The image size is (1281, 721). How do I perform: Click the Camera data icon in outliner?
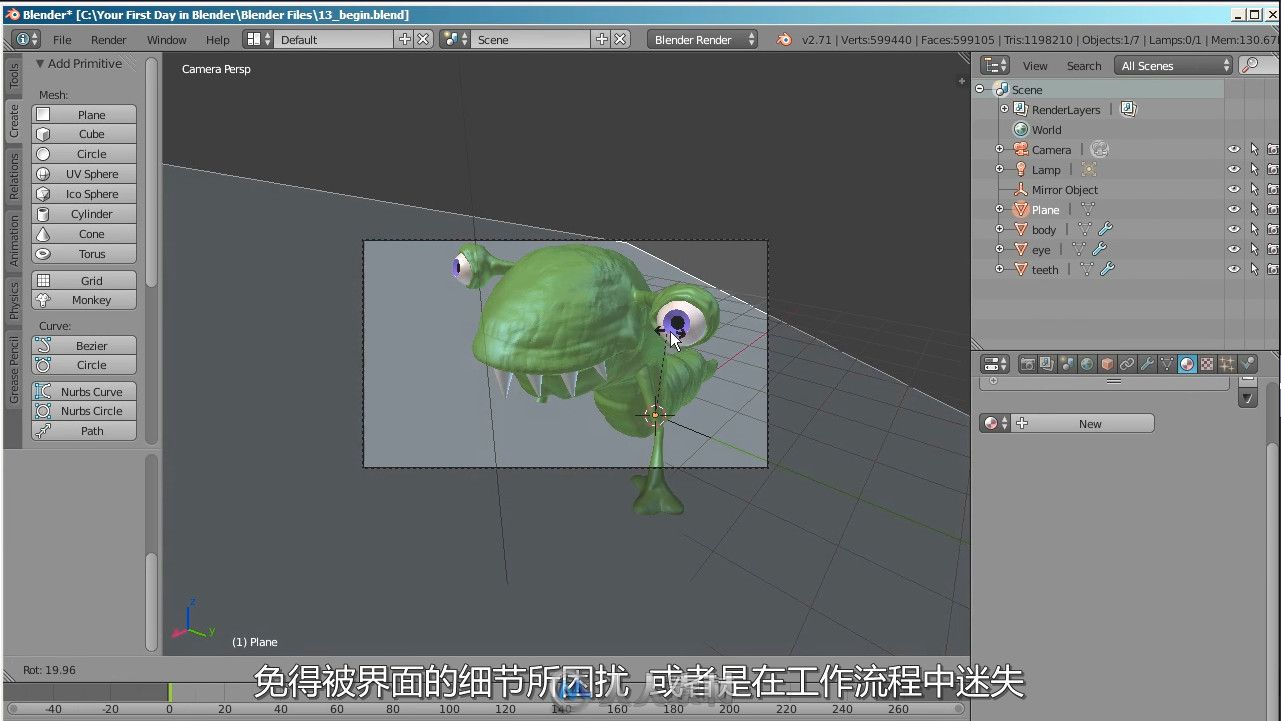tap(1099, 149)
